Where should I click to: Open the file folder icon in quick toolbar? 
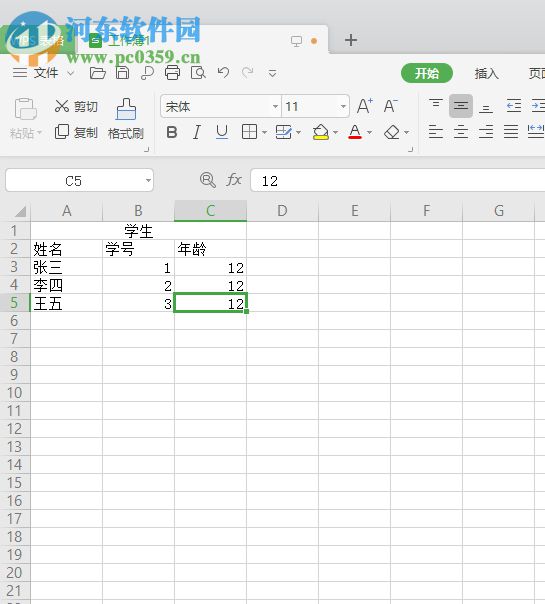(97, 73)
